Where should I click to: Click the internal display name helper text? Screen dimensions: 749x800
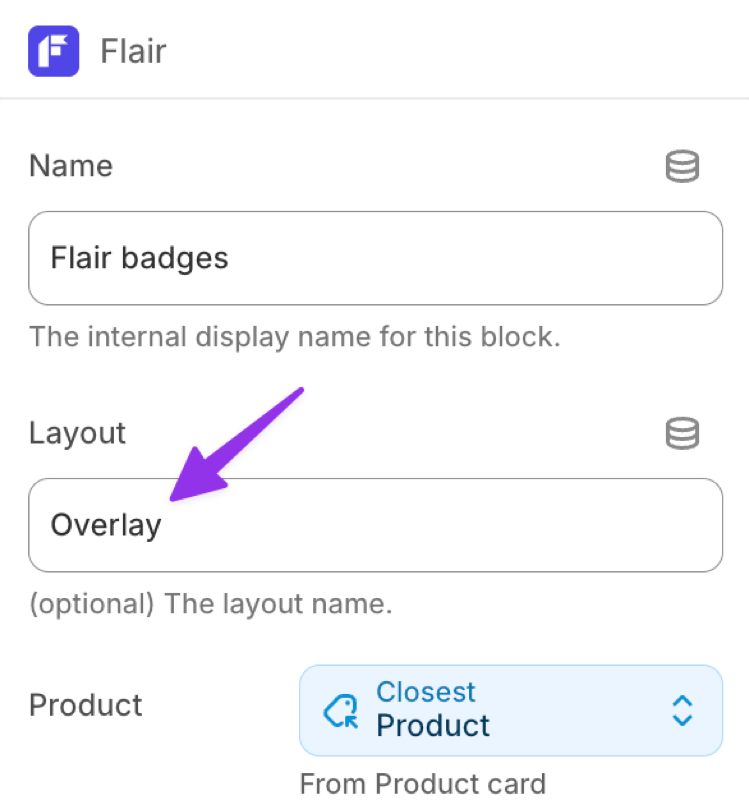tap(284, 337)
